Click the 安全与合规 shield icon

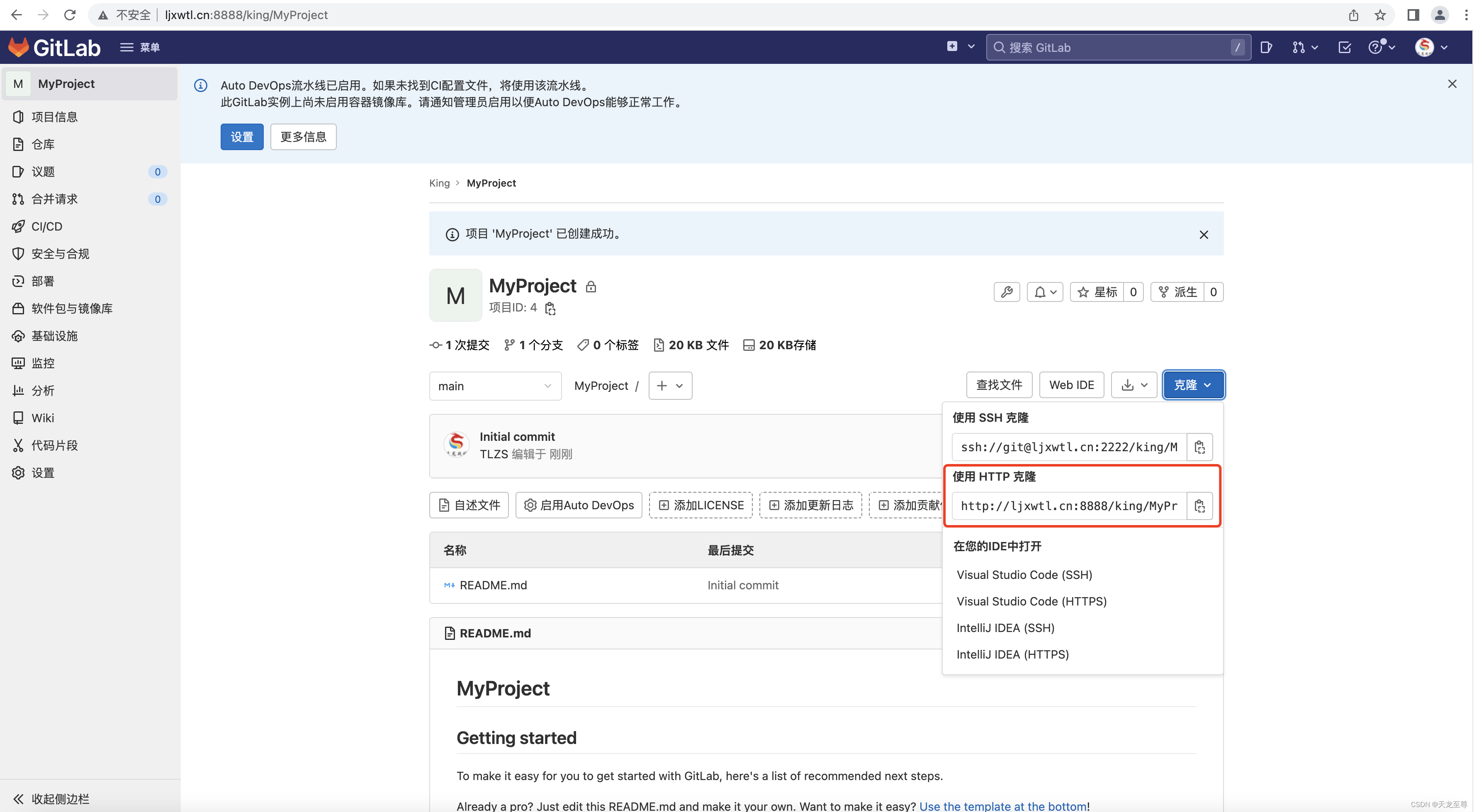pyautogui.click(x=18, y=253)
